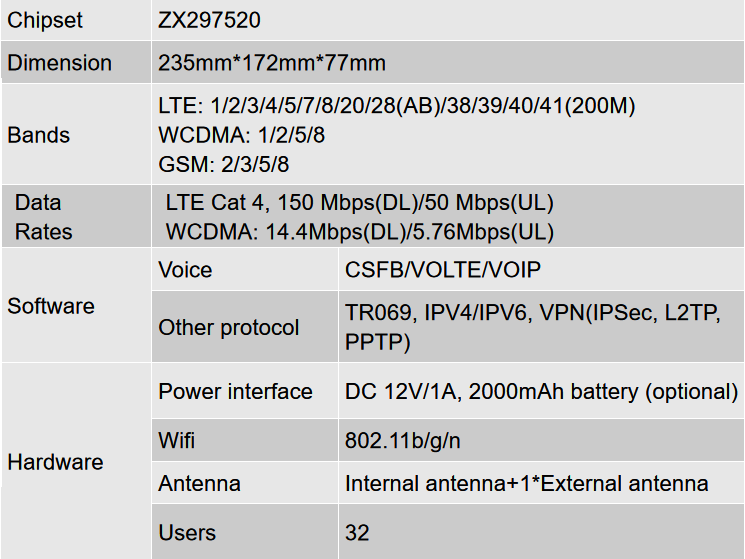Select the Users value 32

click(x=357, y=532)
